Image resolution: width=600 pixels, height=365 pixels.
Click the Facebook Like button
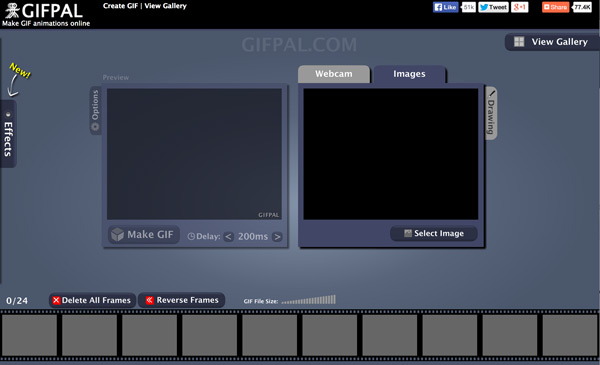(445, 7)
